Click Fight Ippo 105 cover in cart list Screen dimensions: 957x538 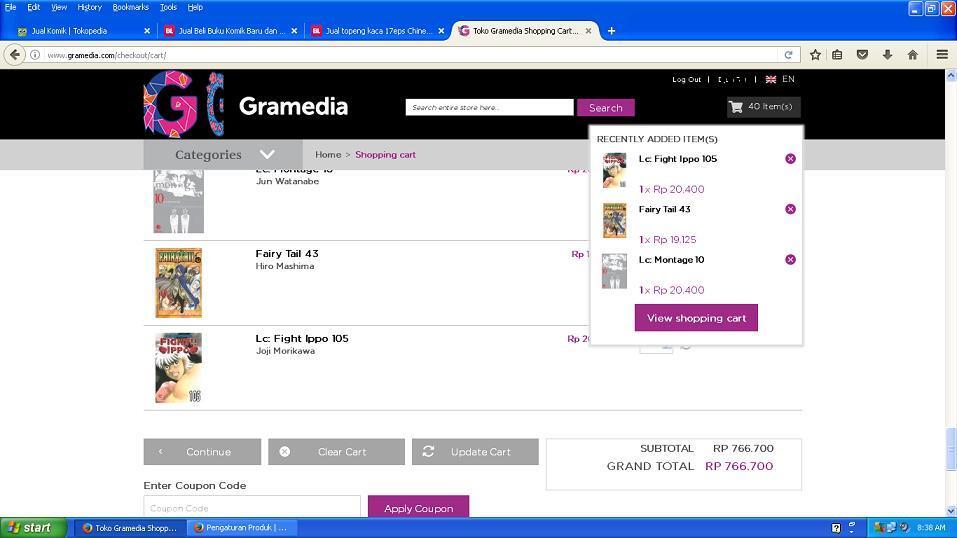[178, 368]
